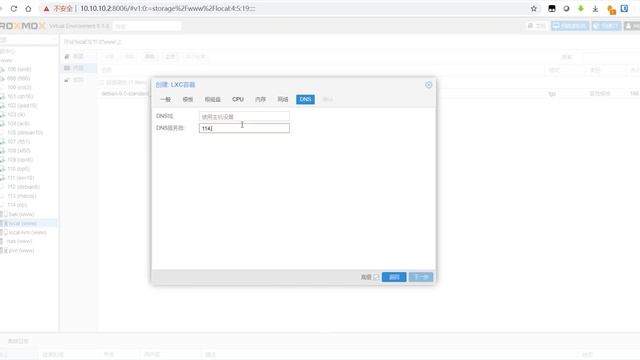Image resolution: width=640 pixels, height=360 pixels.
Task: Select VM 102 in resource tree
Action: click(x=22, y=105)
